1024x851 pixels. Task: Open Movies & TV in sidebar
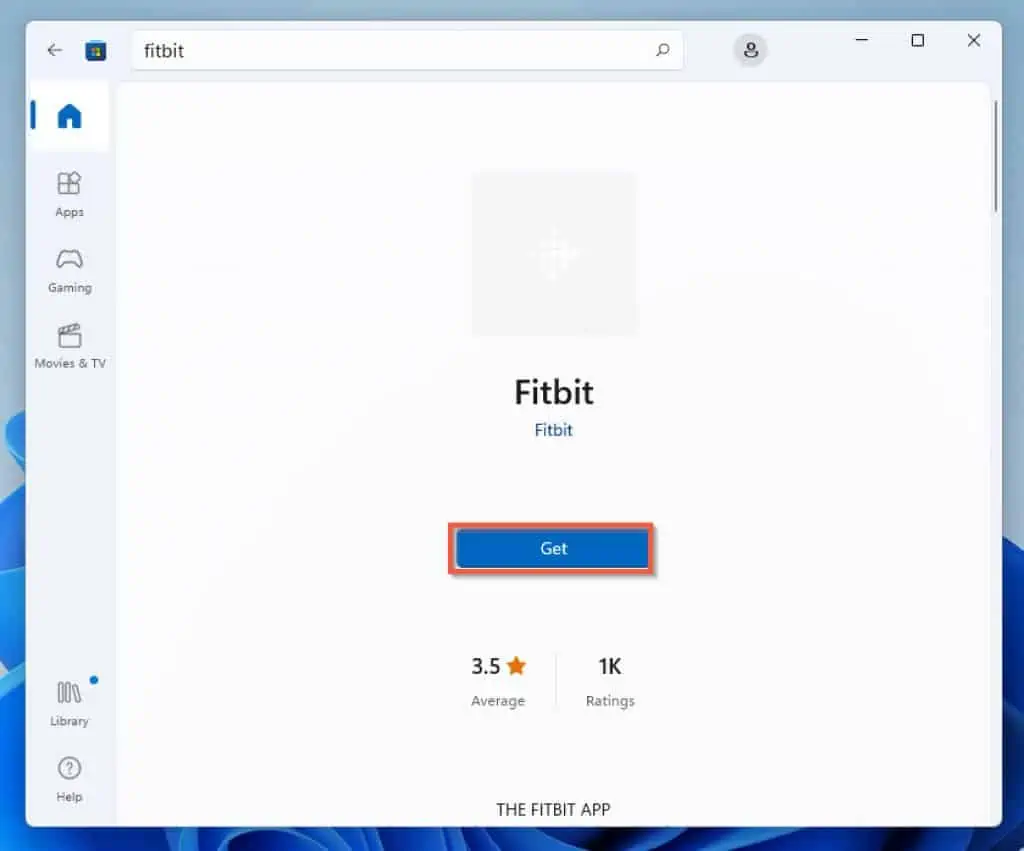69,346
